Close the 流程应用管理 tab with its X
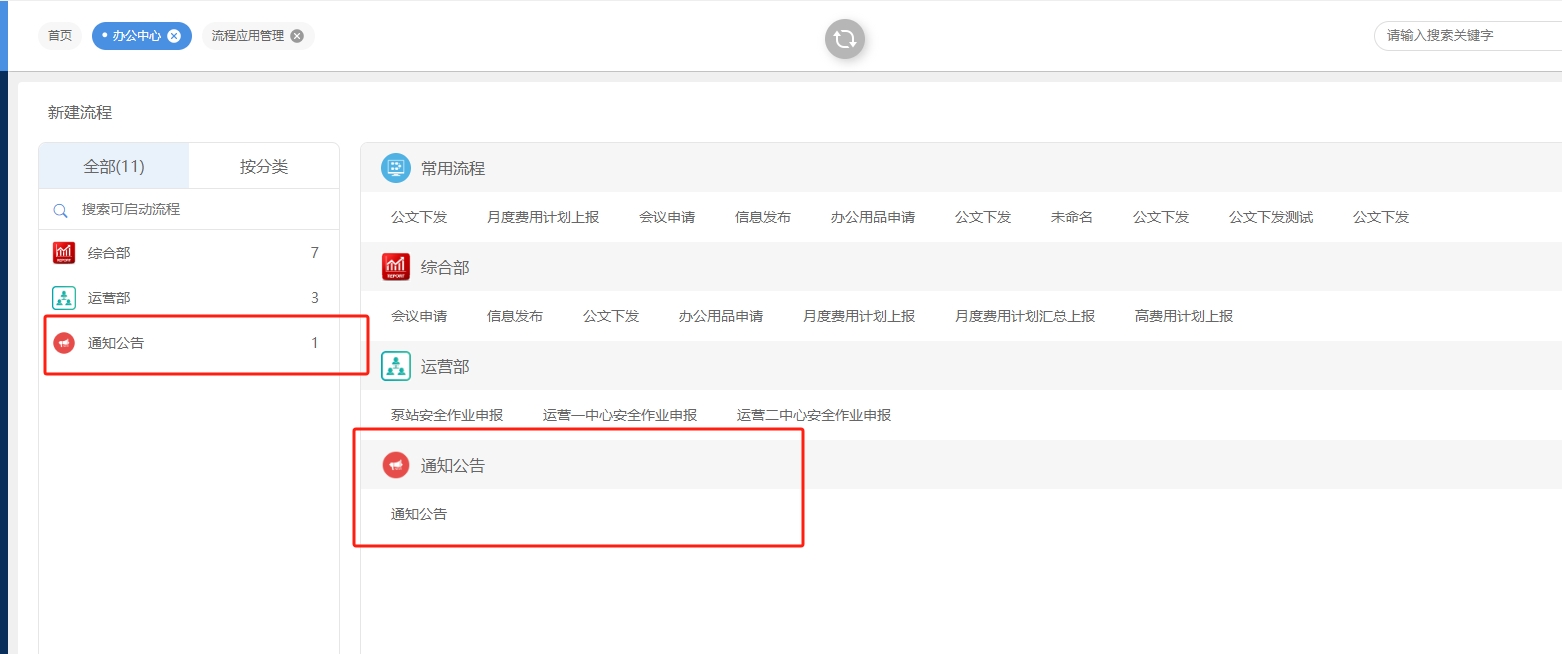Screen dimensions: 1562x654 (x=297, y=36)
